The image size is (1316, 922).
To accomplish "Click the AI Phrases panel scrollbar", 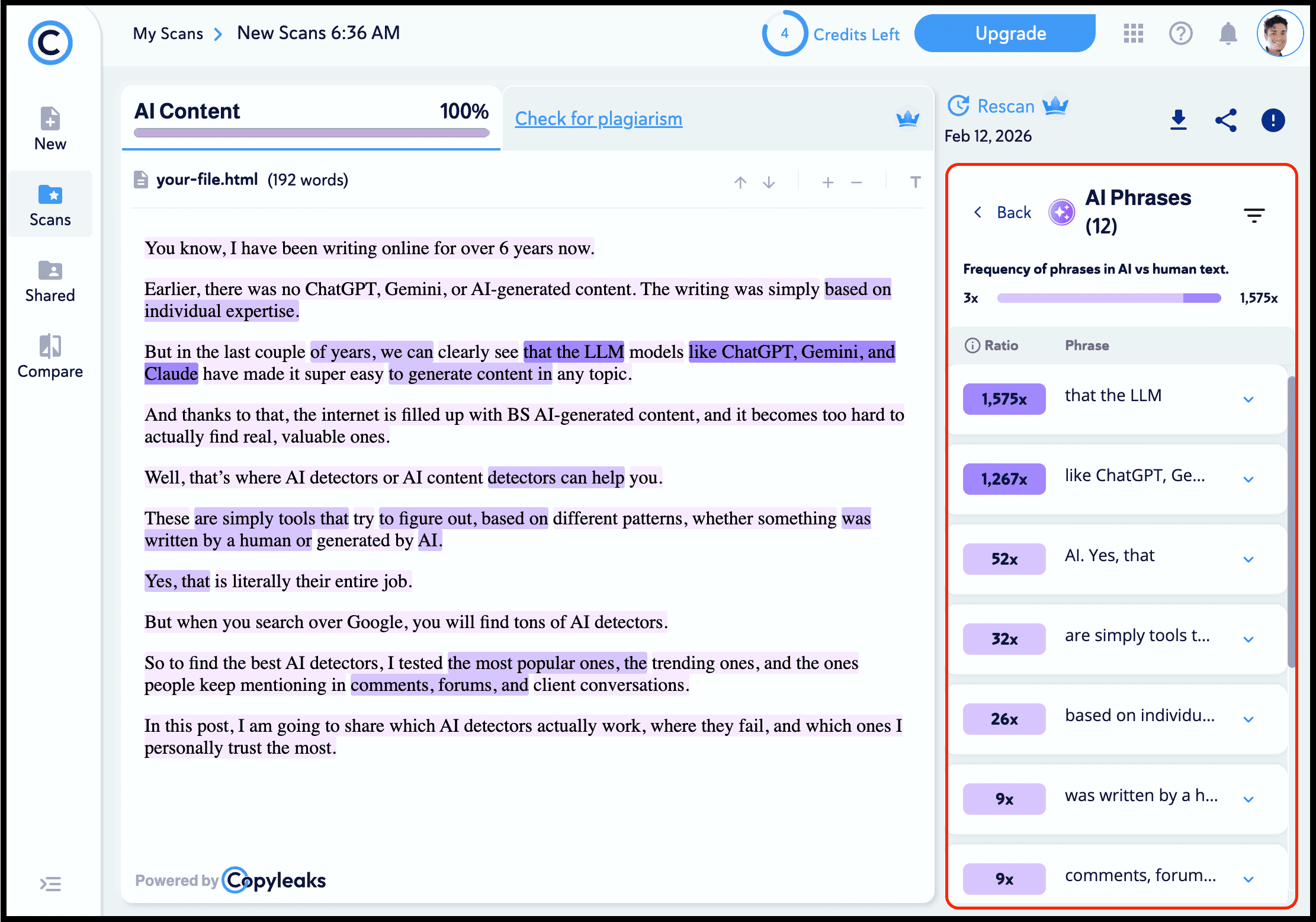I will pos(1291,521).
